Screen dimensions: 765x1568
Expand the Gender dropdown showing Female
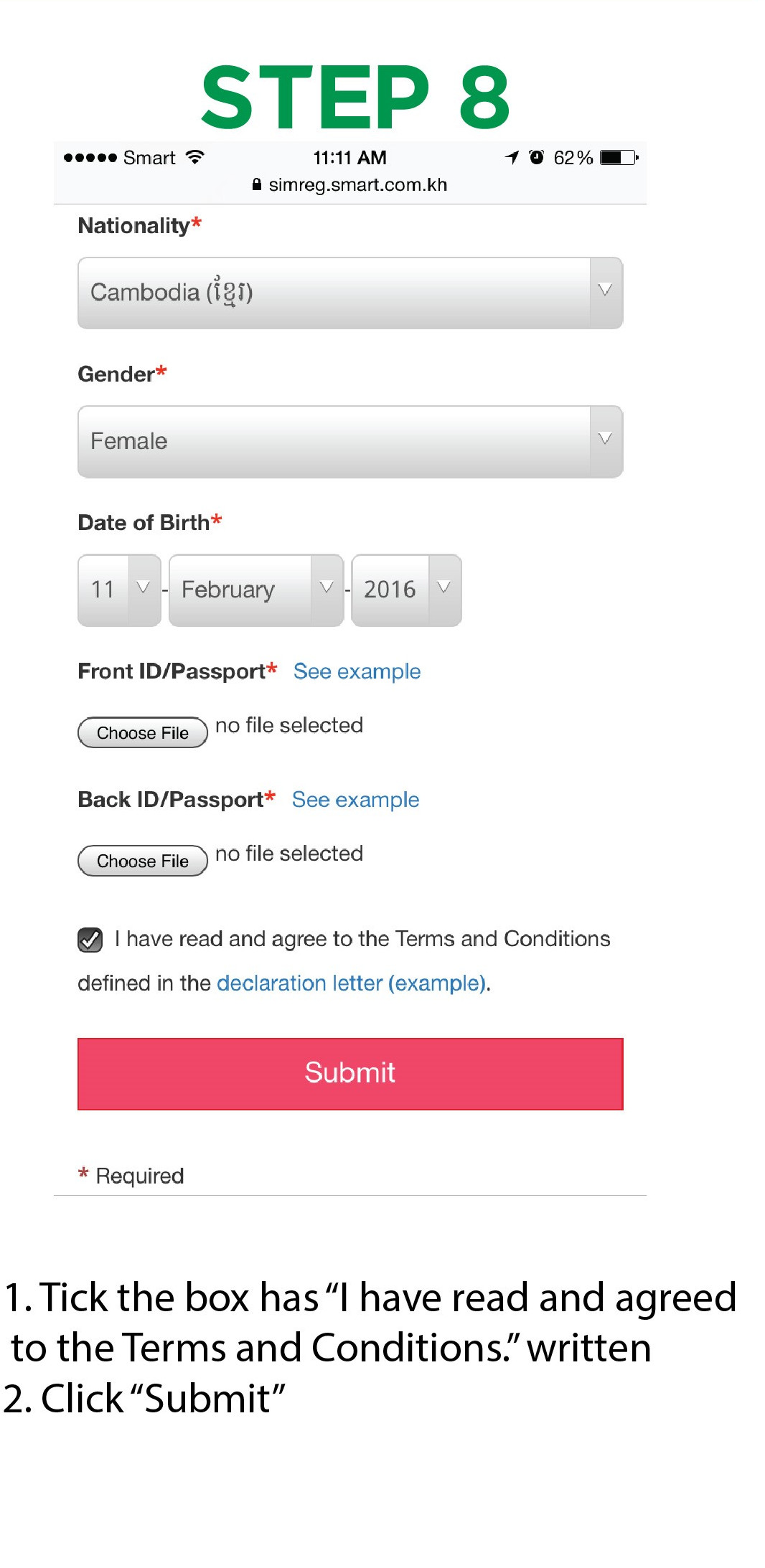350,441
